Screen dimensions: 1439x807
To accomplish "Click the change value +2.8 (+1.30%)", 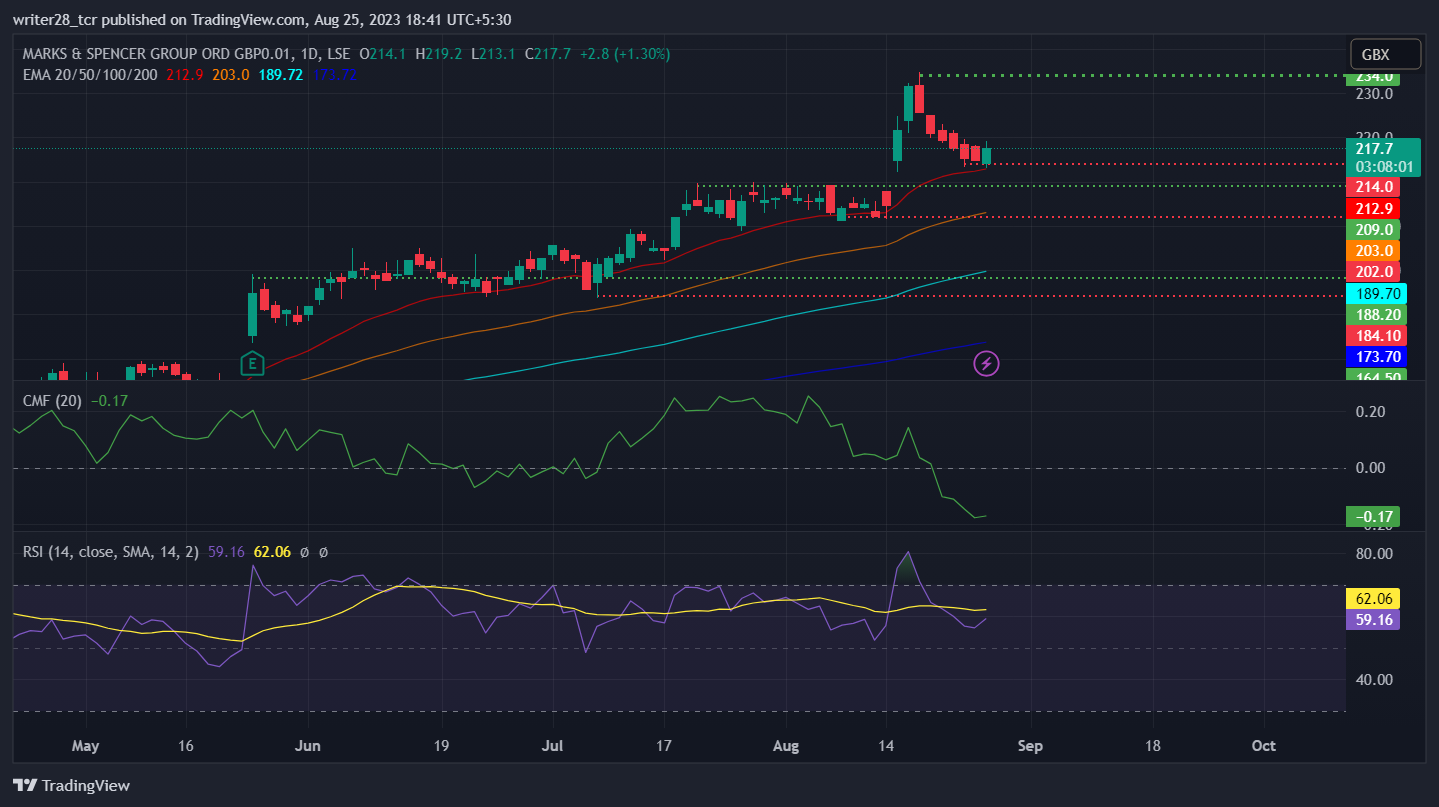I will 625,54.
